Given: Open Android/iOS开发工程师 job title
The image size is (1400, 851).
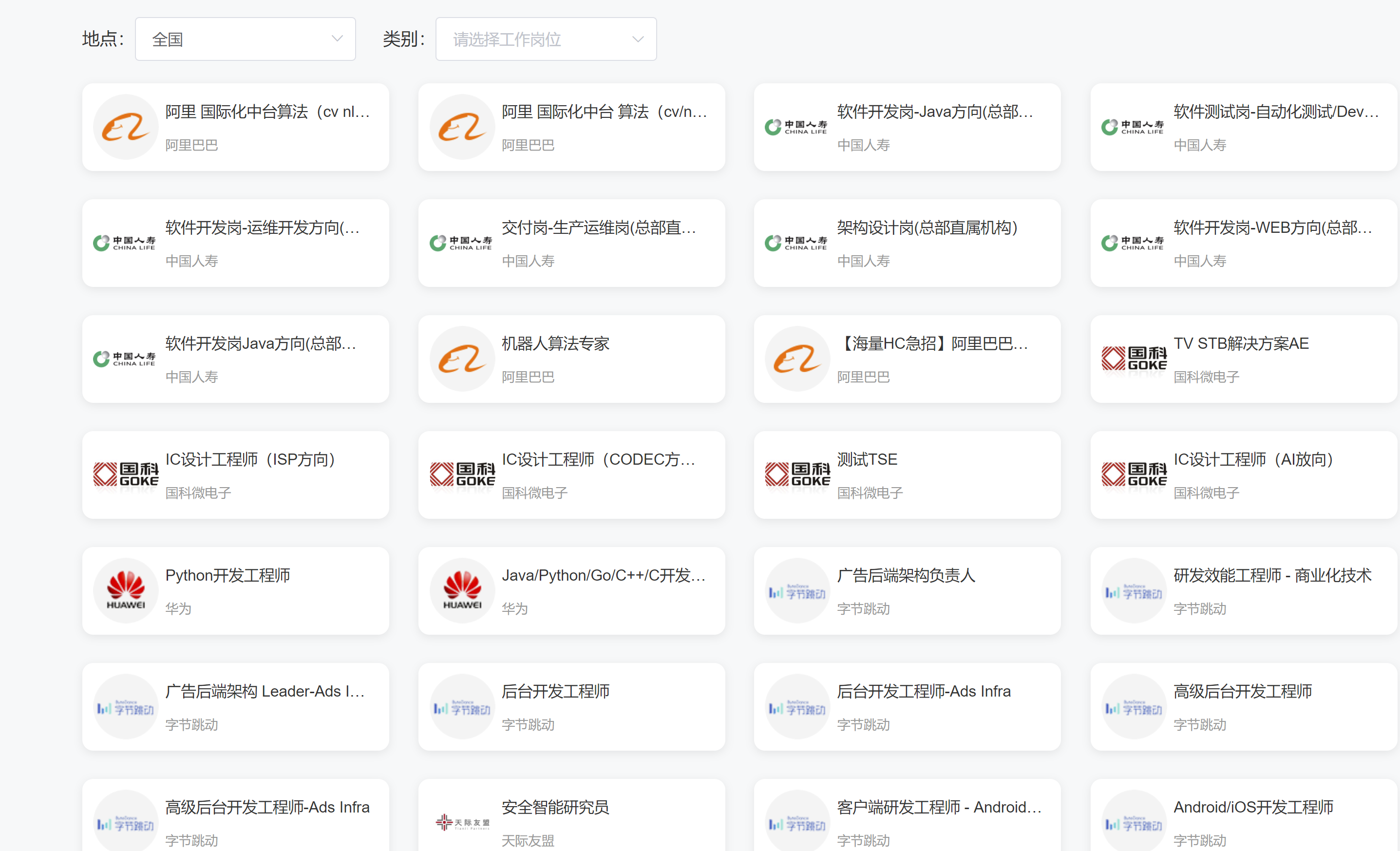Looking at the screenshot, I should [x=1253, y=807].
